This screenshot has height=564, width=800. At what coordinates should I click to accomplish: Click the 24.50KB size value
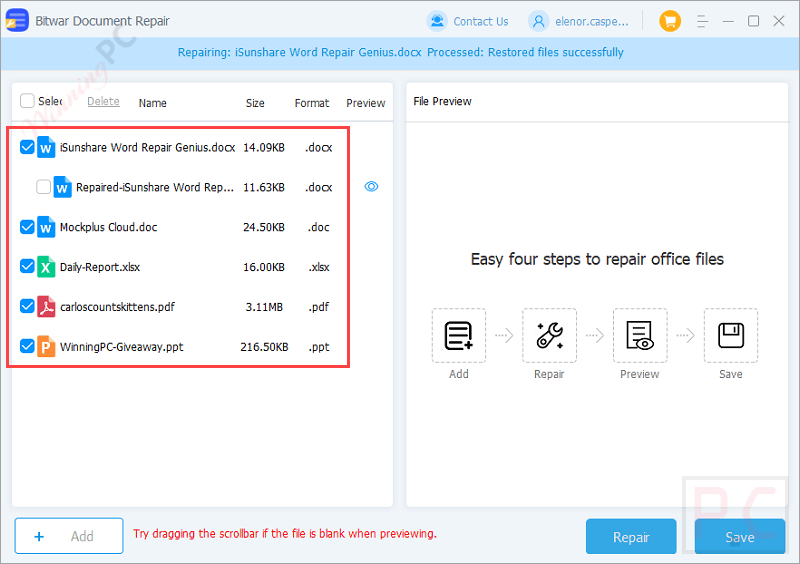coord(264,227)
